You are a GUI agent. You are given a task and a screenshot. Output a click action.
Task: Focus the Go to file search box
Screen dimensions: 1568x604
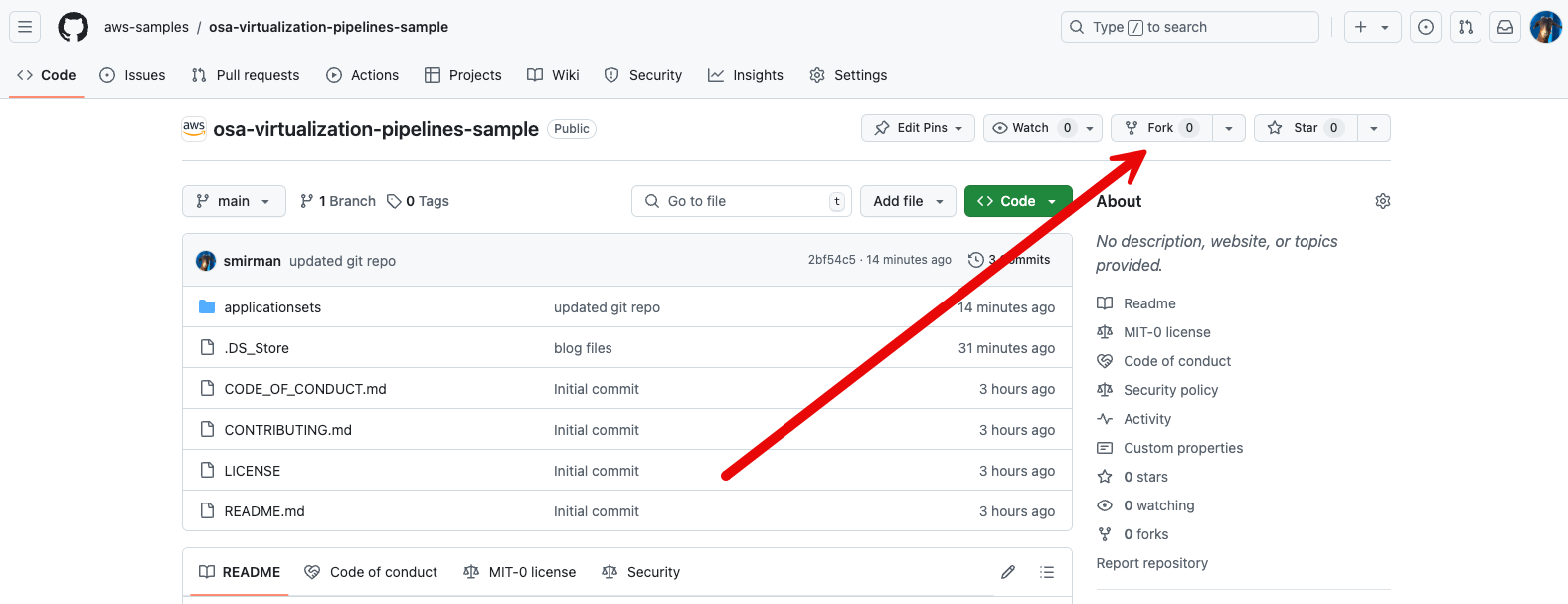click(742, 201)
